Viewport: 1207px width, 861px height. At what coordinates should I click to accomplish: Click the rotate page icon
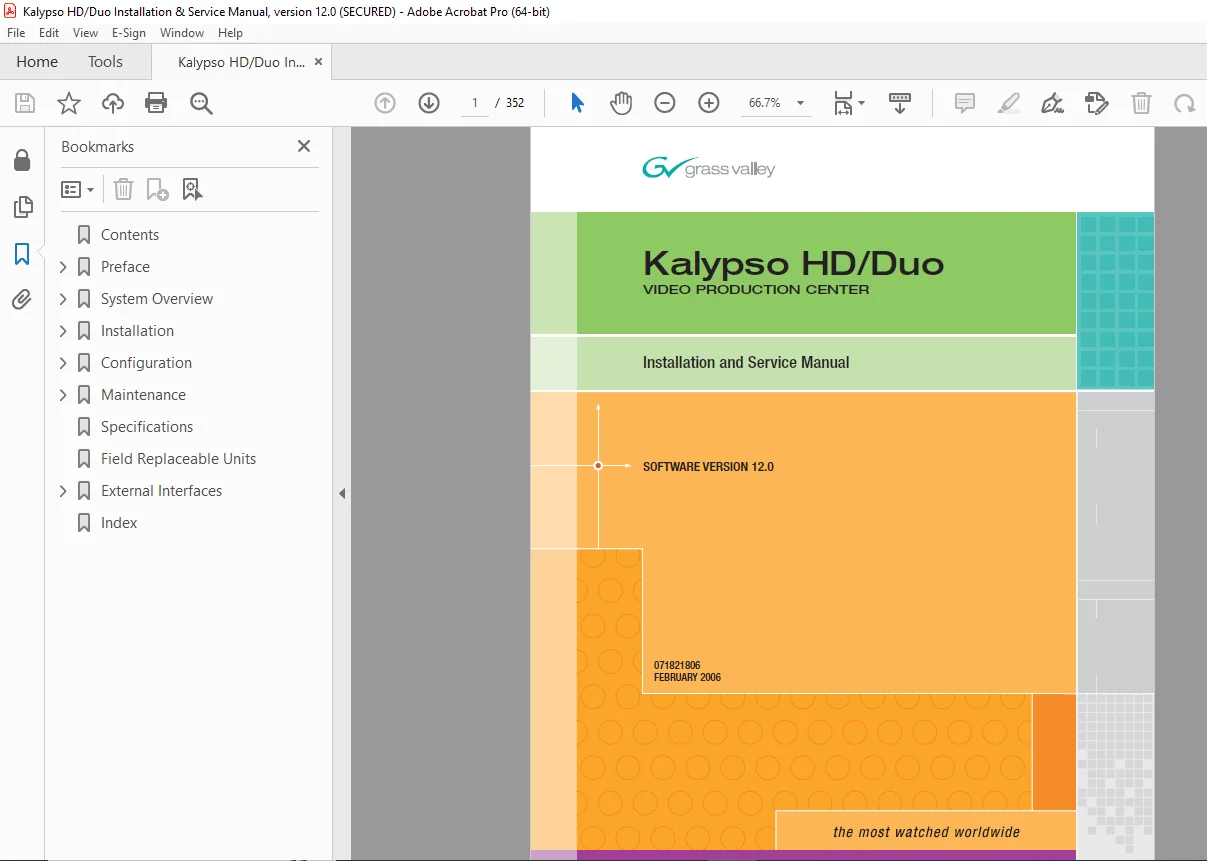pos(1185,103)
